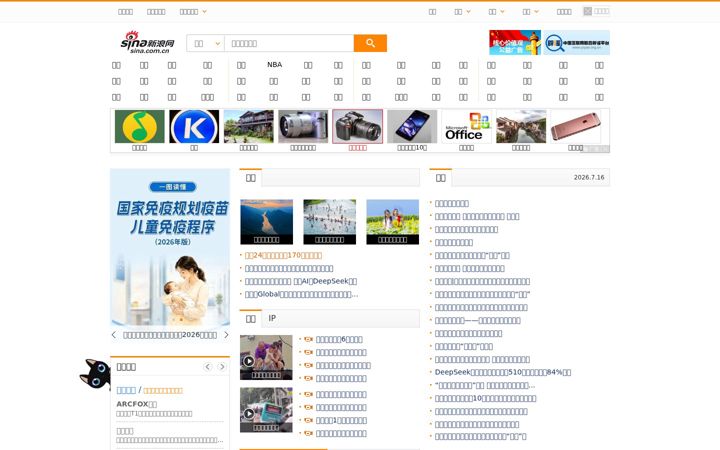Screen dimensions: 720x450
Task: Open the green and yellow music app icon
Action: [140, 126]
